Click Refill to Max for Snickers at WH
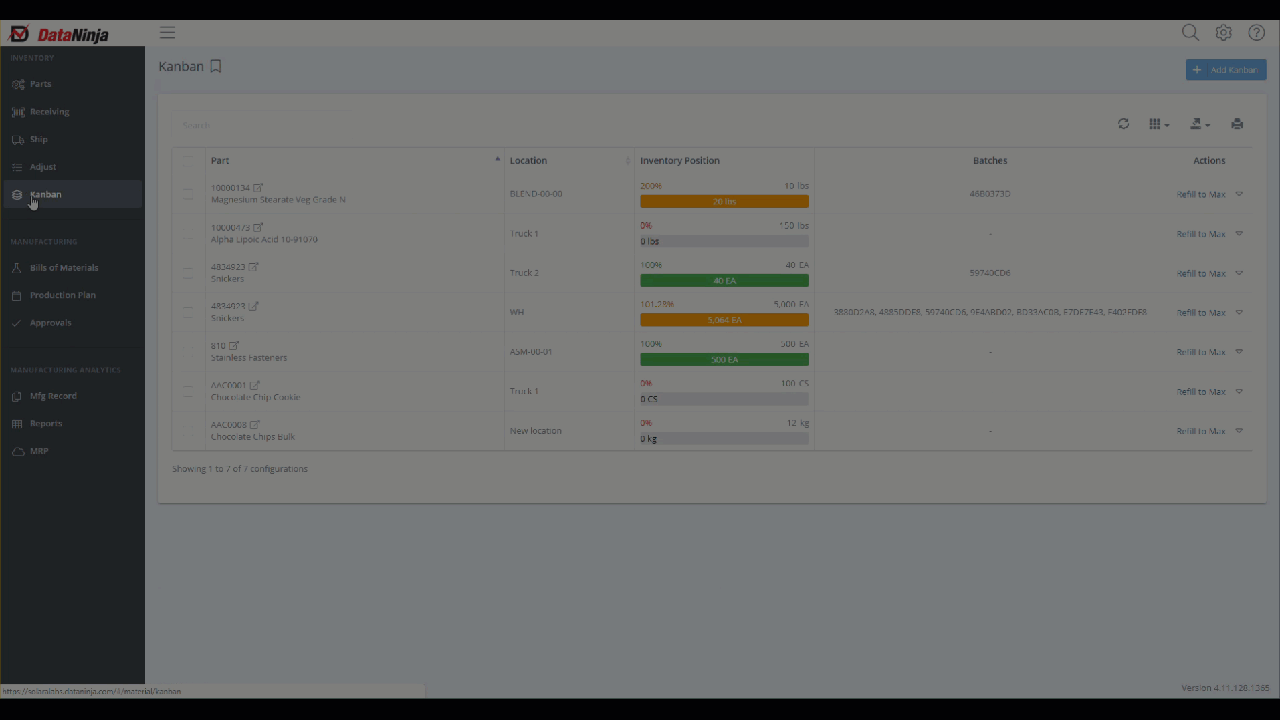This screenshot has height=720, width=1280. click(x=1201, y=313)
